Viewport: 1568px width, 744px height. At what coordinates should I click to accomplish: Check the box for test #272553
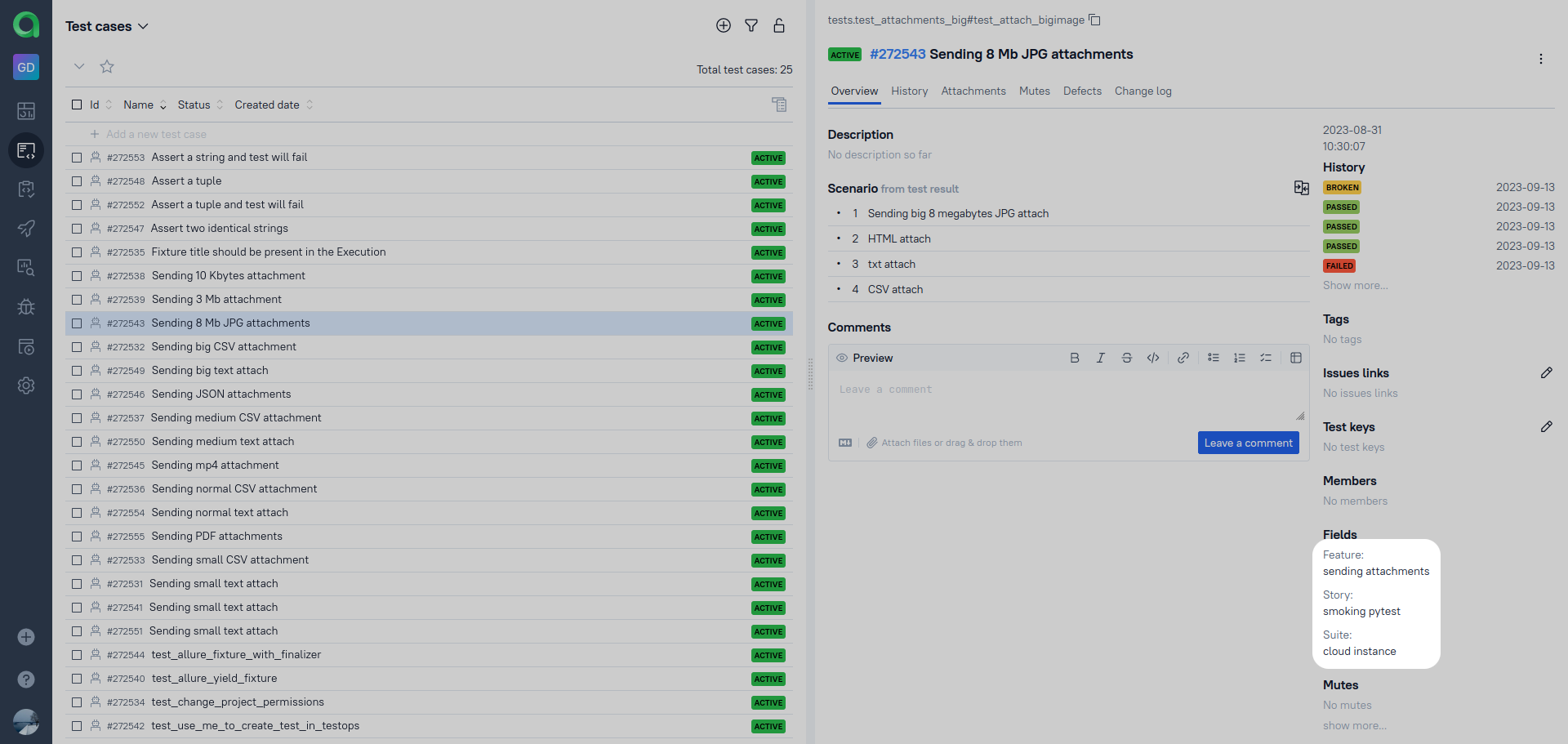(x=77, y=158)
